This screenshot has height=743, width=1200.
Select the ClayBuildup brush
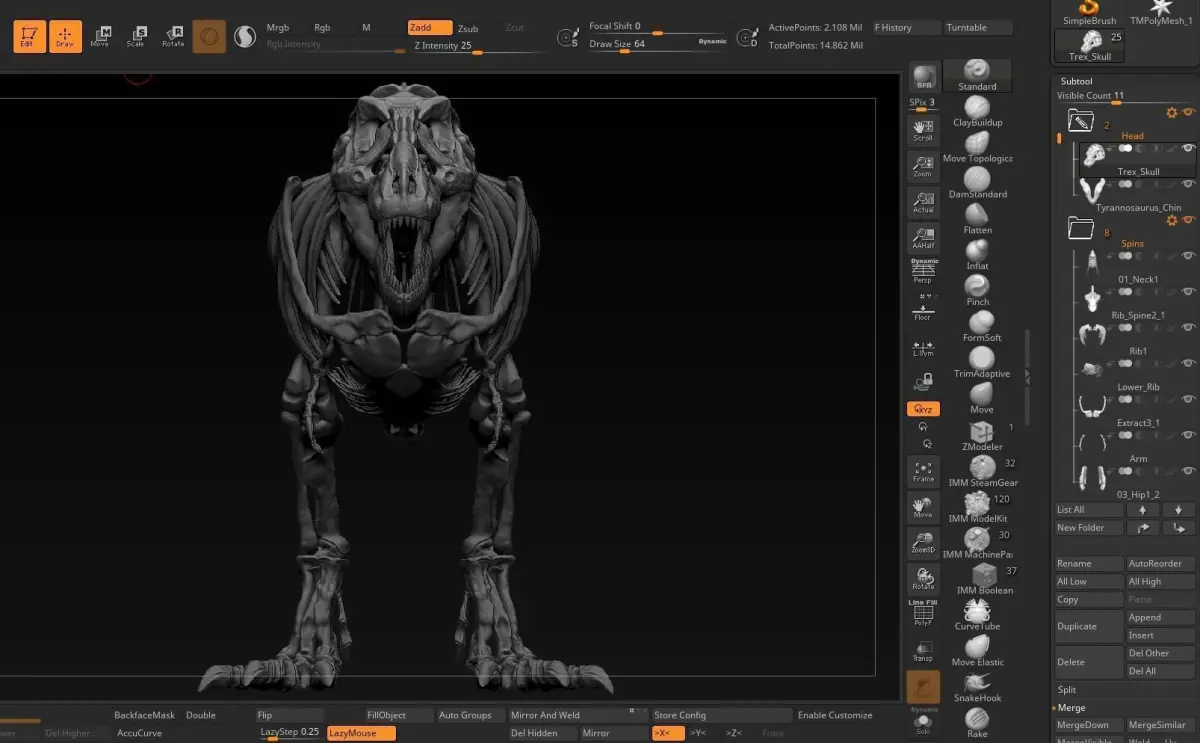(x=977, y=112)
